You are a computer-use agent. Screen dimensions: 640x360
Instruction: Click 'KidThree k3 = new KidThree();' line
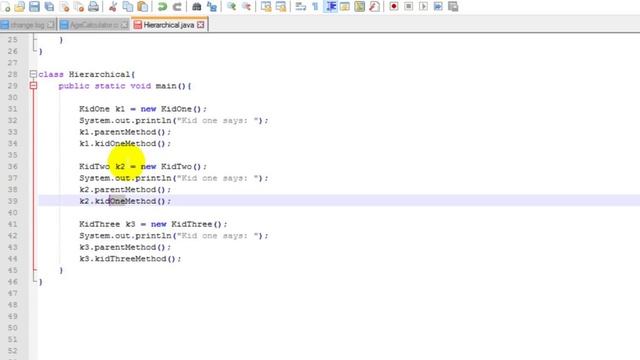[153, 224]
